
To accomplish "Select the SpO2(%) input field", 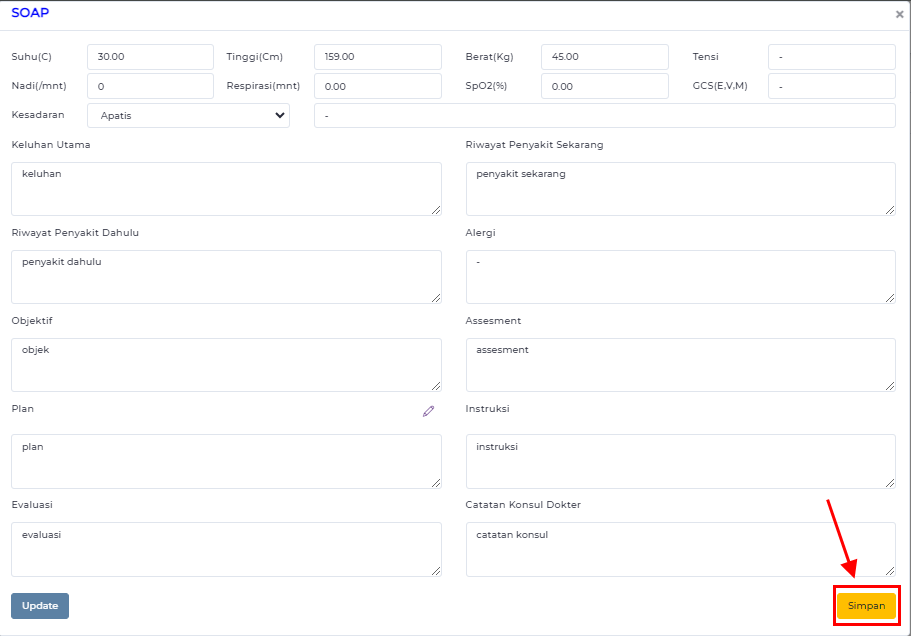I will (x=604, y=86).
